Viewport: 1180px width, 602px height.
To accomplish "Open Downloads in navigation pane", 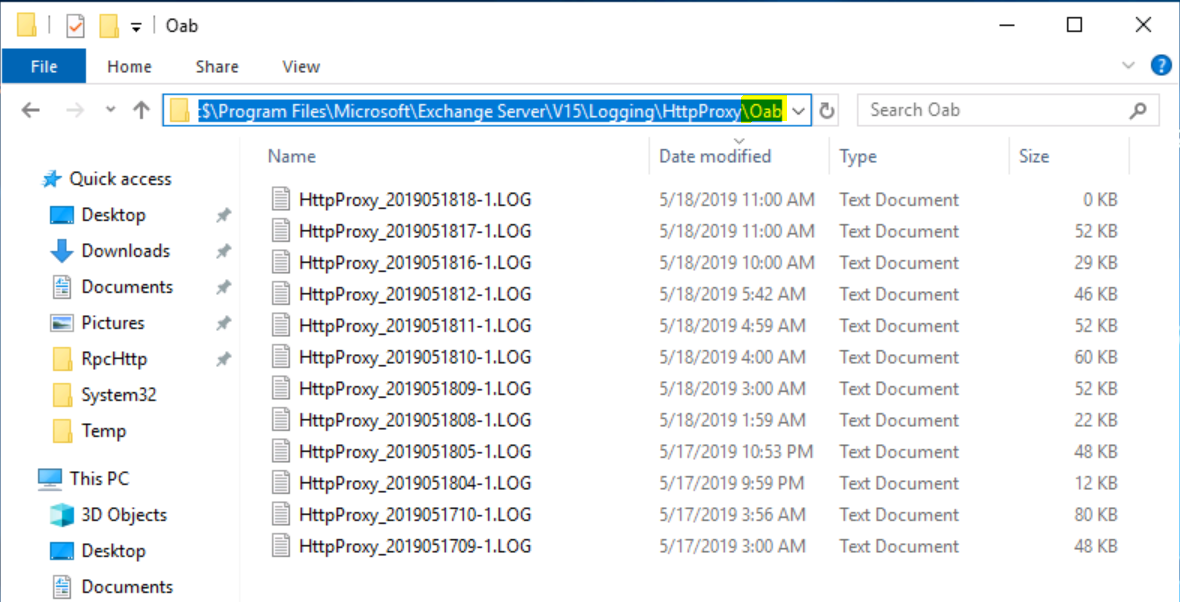I will pos(126,251).
